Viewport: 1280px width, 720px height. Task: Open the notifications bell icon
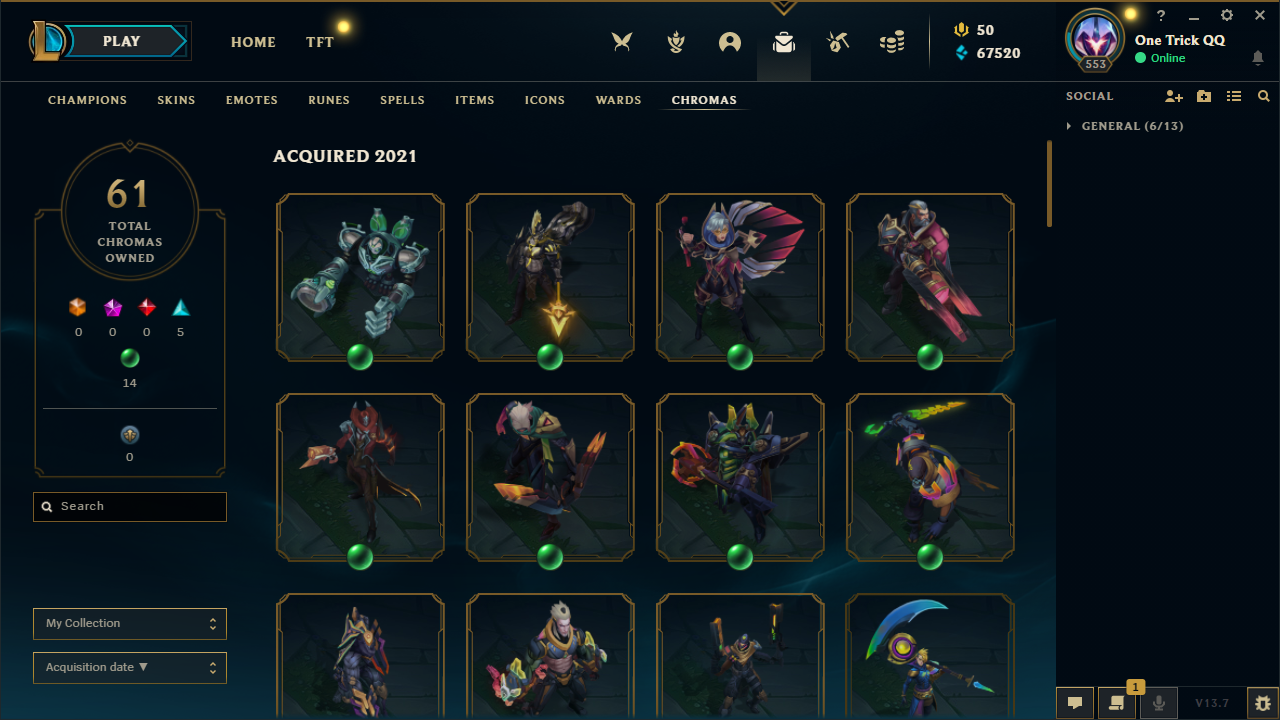click(x=1258, y=58)
